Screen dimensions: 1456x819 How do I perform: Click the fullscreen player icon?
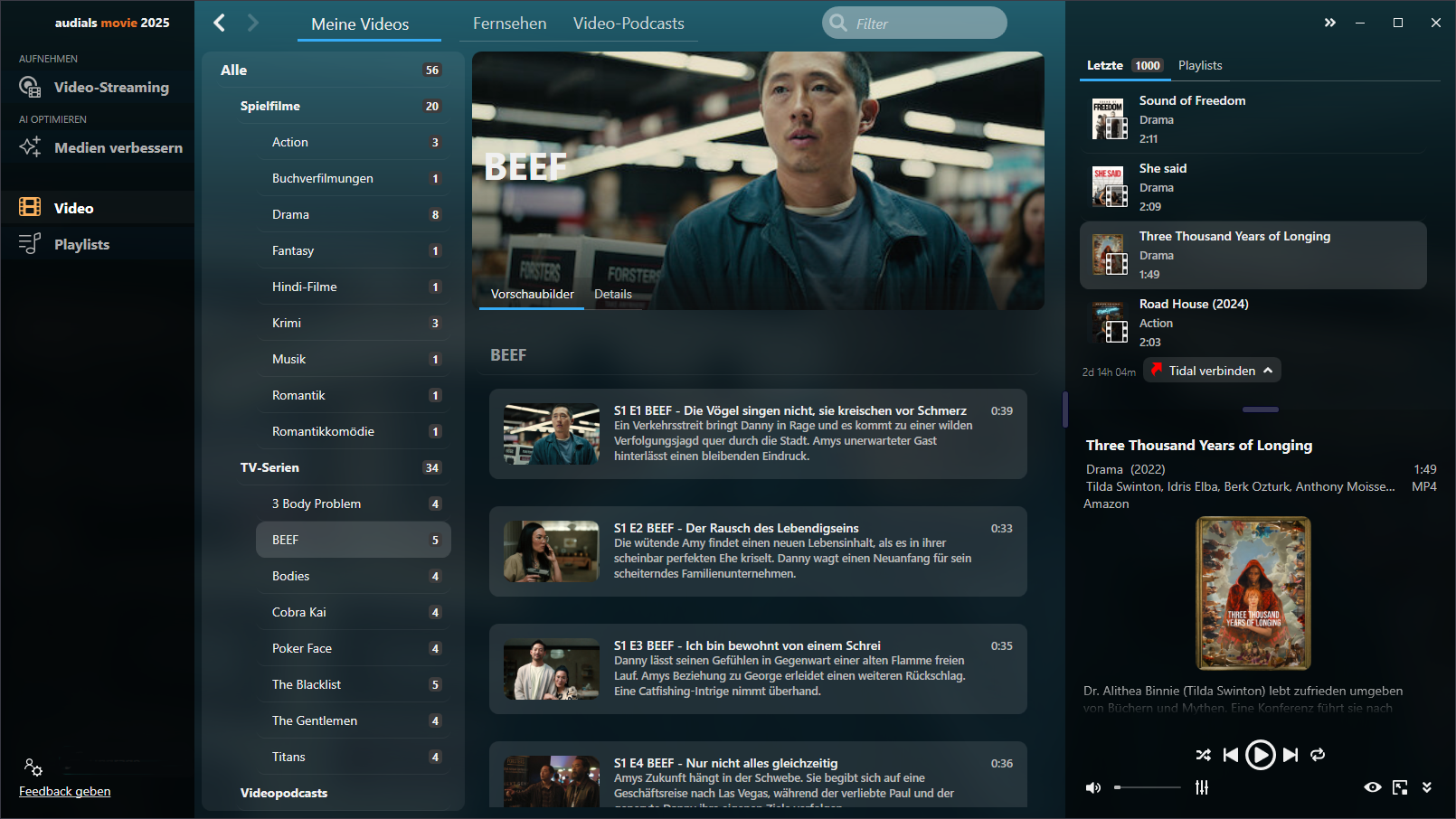[1400, 787]
